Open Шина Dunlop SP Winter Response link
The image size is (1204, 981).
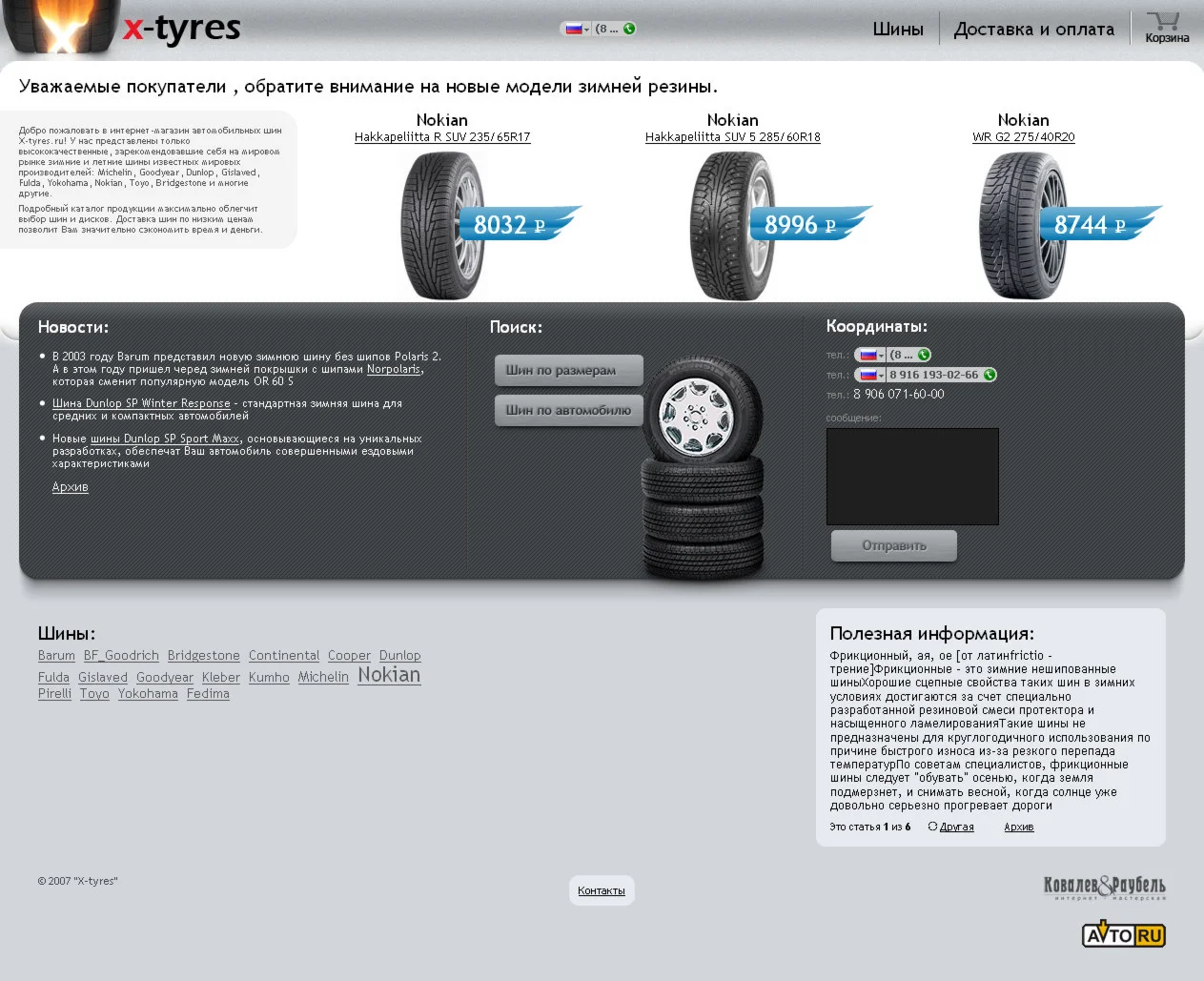pos(141,403)
